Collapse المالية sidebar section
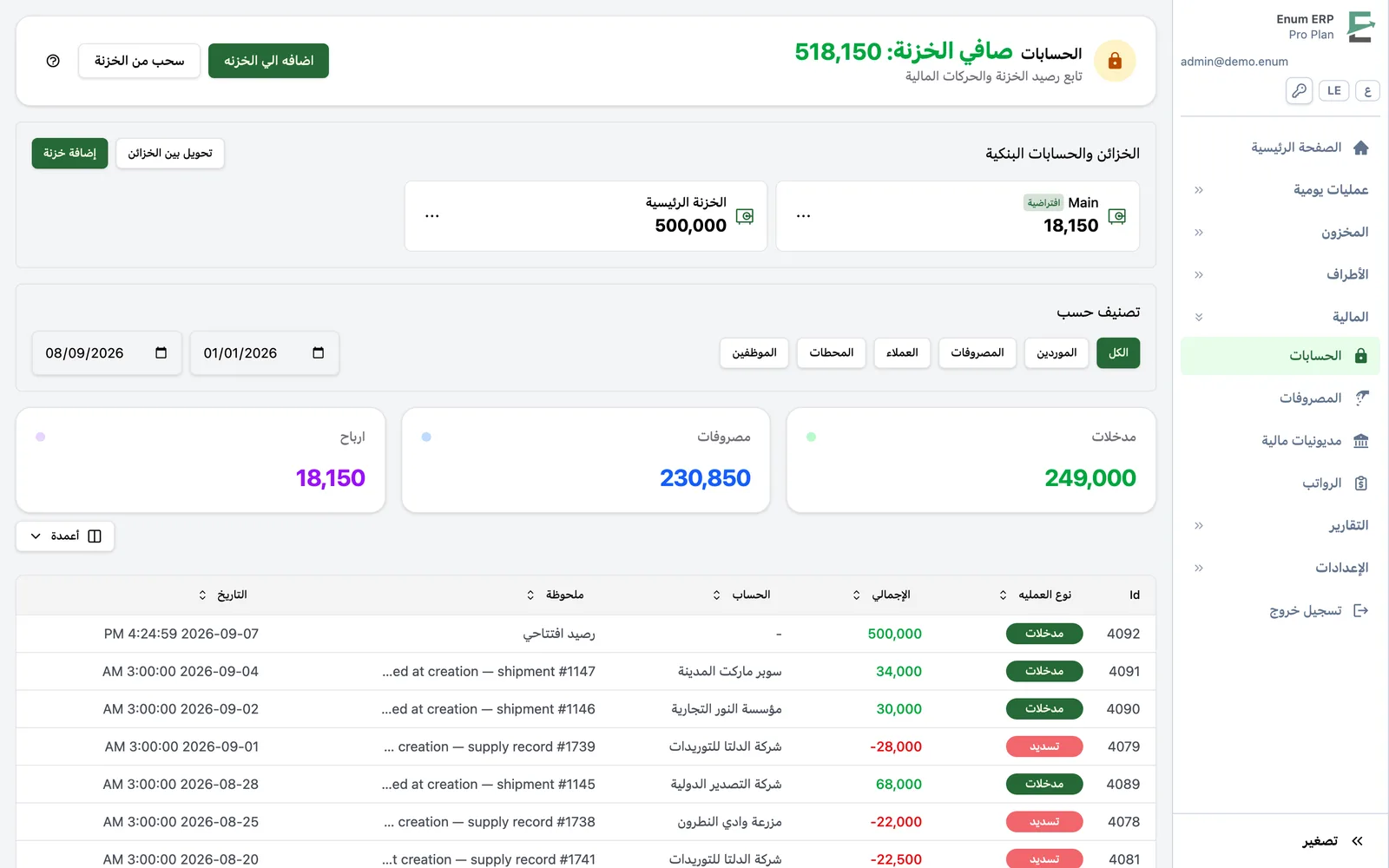Viewport: 1389px width, 868px height. click(1280, 318)
